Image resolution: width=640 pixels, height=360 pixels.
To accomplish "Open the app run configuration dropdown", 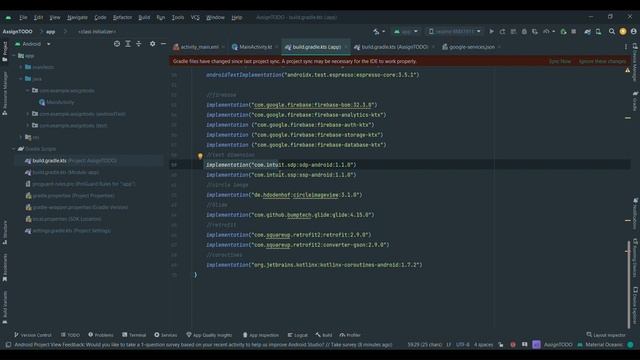I will 406,31.
